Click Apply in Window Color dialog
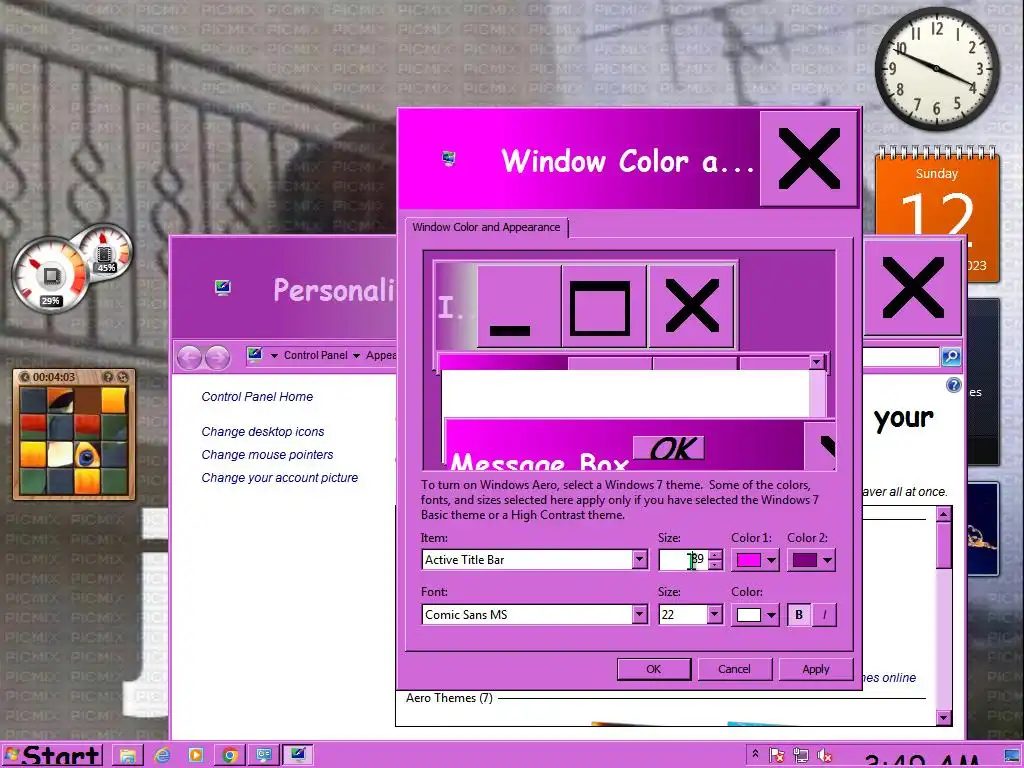The height and width of the screenshot is (768, 1024). pyautogui.click(x=816, y=669)
